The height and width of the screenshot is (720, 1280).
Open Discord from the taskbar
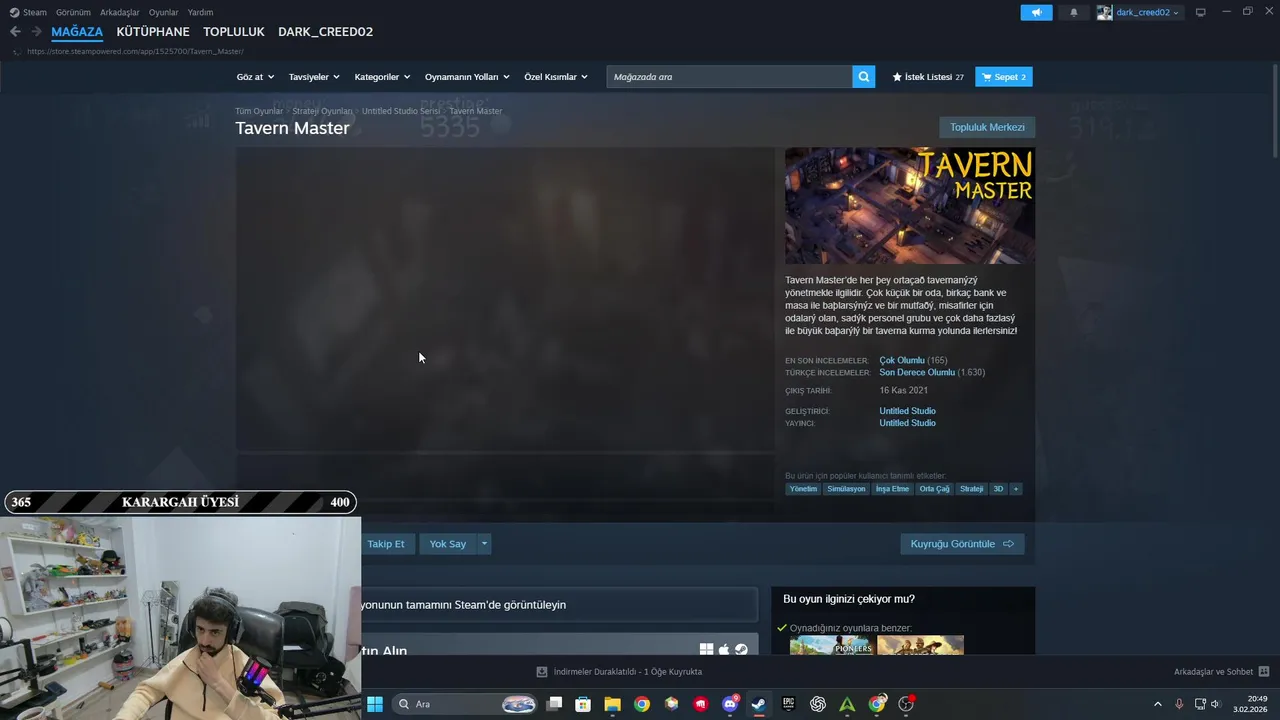click(730, 704)
